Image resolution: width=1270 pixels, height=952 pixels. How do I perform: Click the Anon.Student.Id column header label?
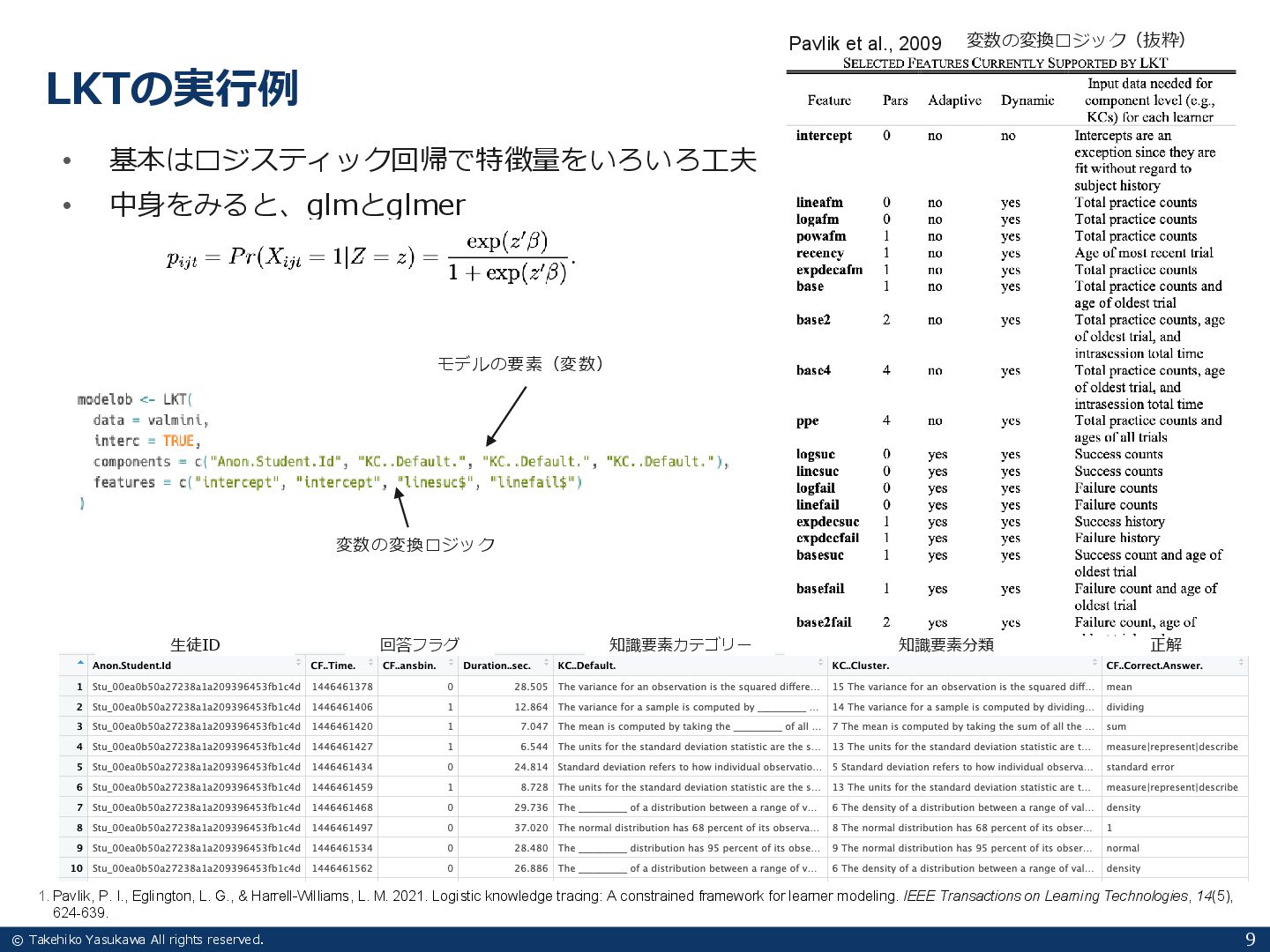131,666
